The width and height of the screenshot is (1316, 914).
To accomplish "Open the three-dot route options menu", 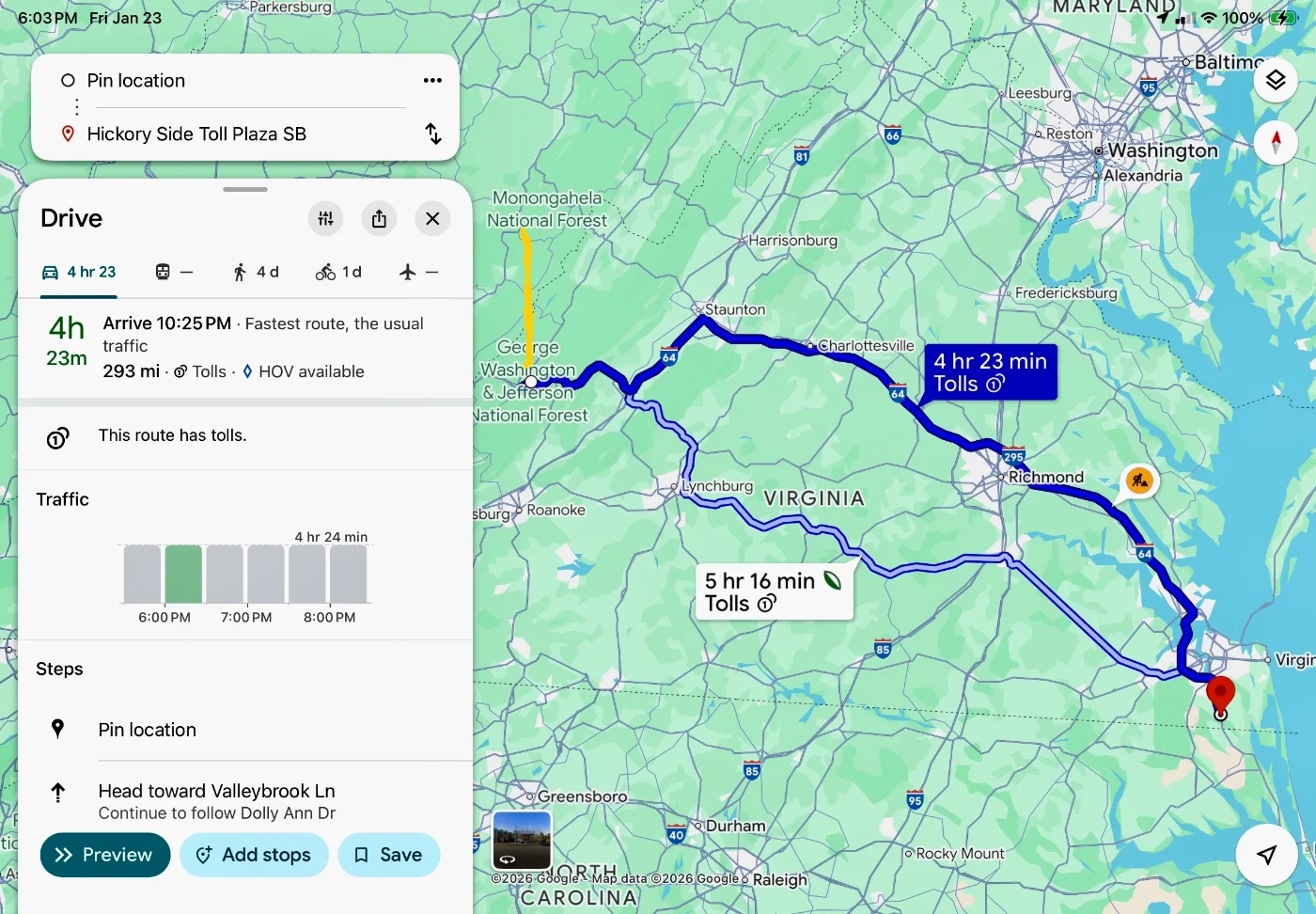I will pos(432,81).
